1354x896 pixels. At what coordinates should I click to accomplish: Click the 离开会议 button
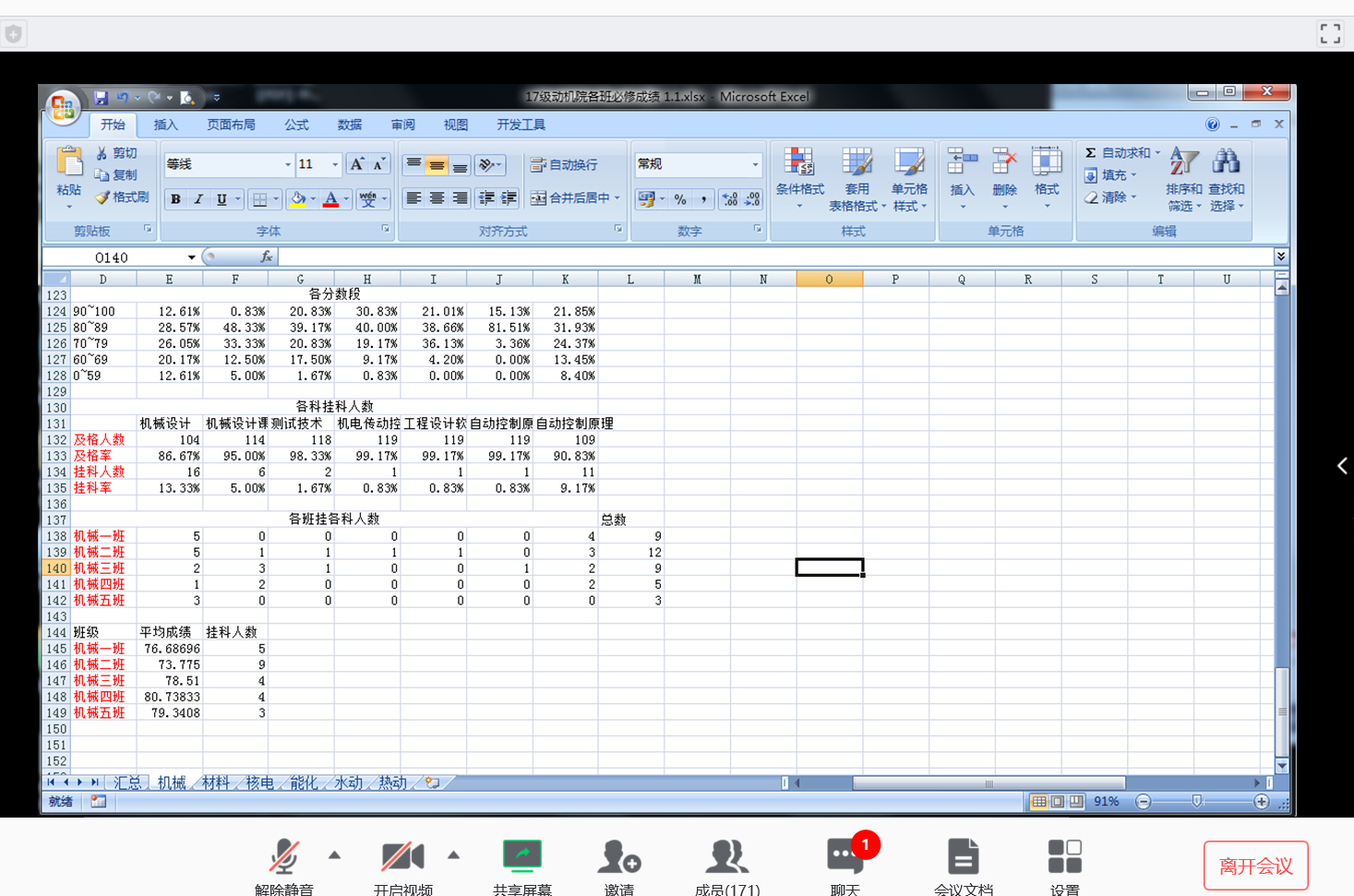pos(1255,866)
